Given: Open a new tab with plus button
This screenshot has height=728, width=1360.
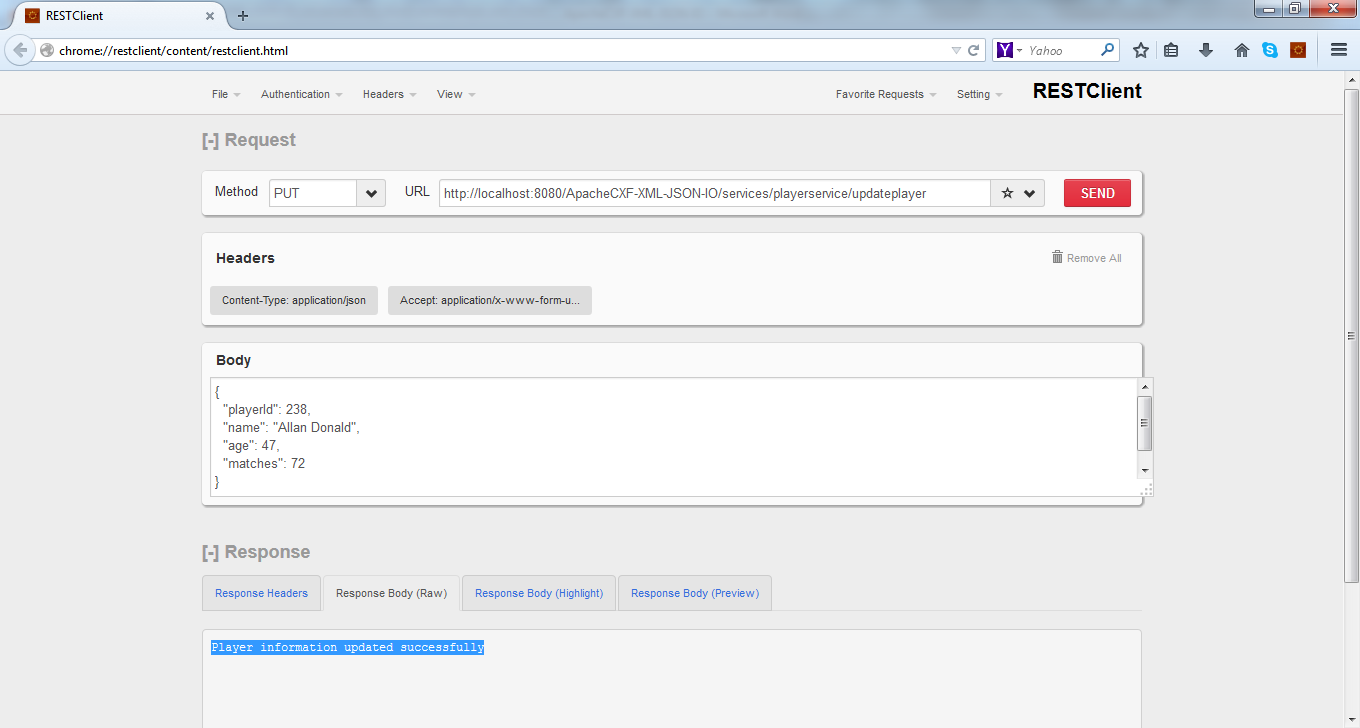Looking at the screenshot, I should tap(243, 16).
